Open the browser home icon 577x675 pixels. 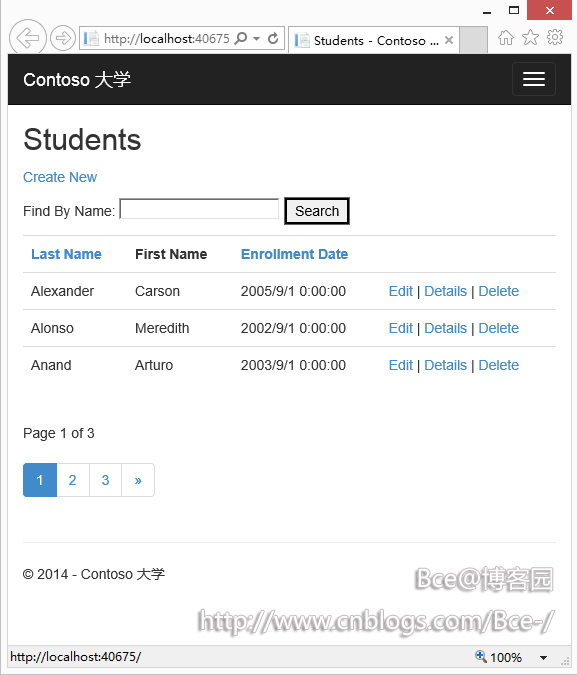coord(506,38)
